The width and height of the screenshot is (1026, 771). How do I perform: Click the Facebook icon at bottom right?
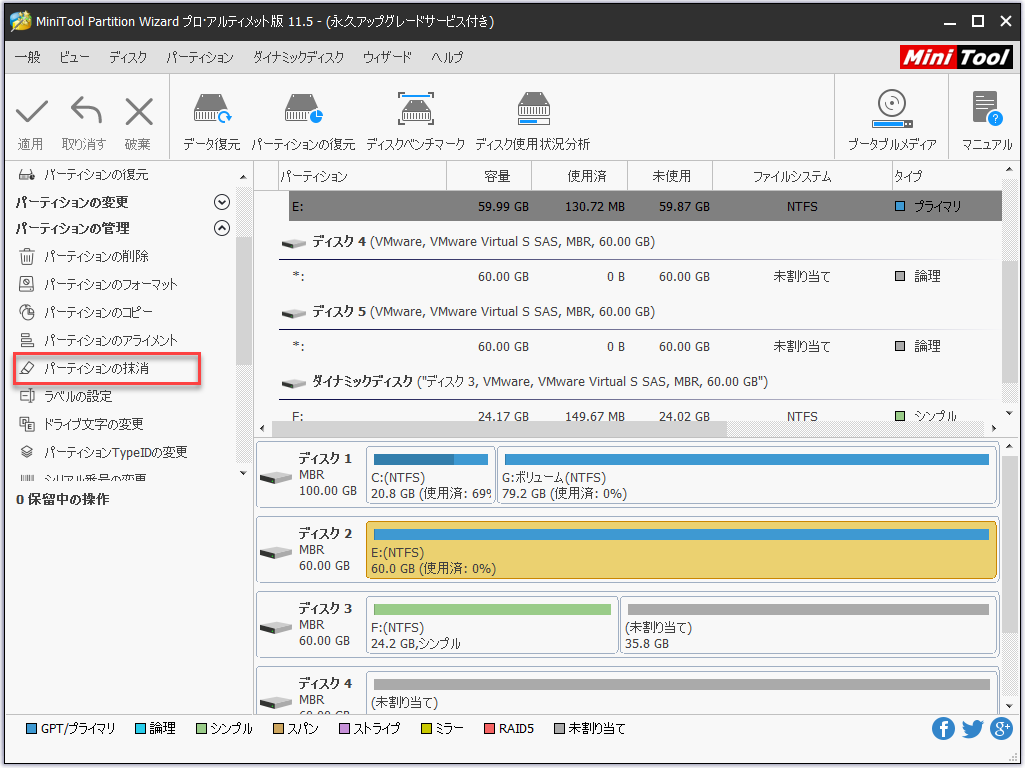point(943,729)
